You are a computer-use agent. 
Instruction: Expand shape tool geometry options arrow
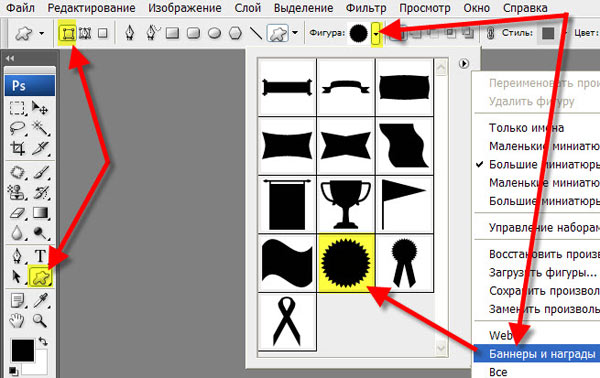[x=295, y=33]
